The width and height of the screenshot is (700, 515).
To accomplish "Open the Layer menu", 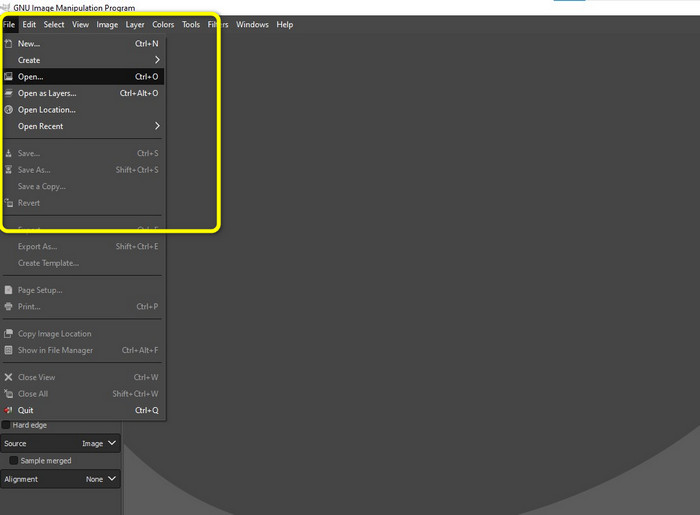I will [135, 25].
